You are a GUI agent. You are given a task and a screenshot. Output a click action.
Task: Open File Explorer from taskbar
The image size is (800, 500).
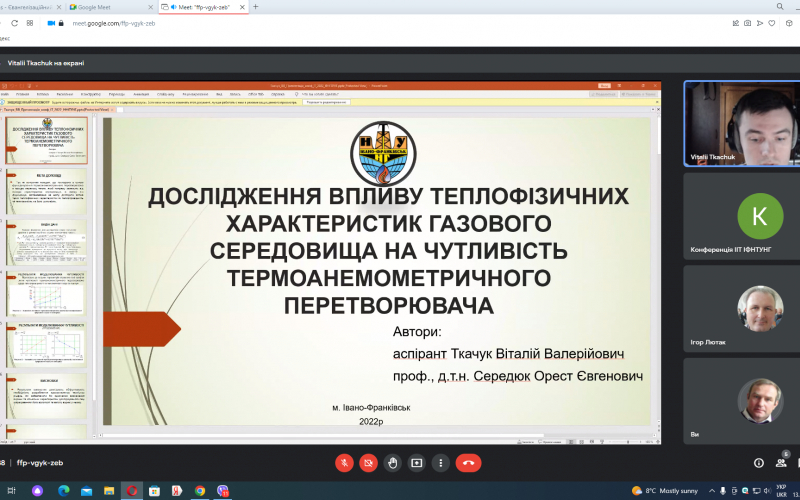point(109,491)
